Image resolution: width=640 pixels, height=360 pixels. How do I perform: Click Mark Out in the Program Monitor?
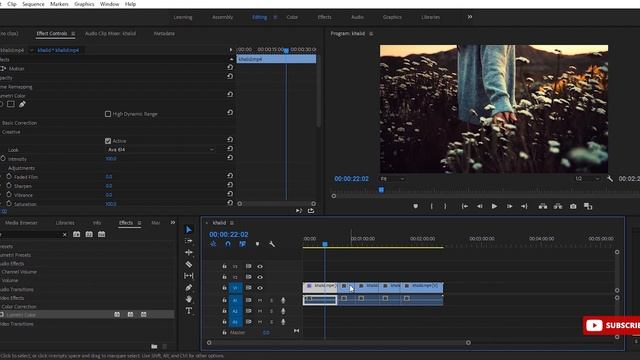(445, 207)
